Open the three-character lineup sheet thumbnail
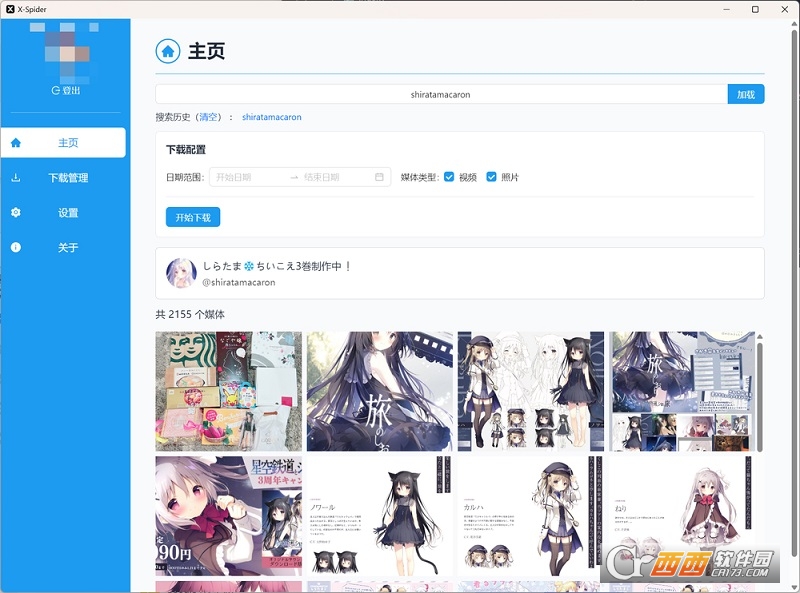The width and height of the screenshot is (800, 593). (531, 391)
